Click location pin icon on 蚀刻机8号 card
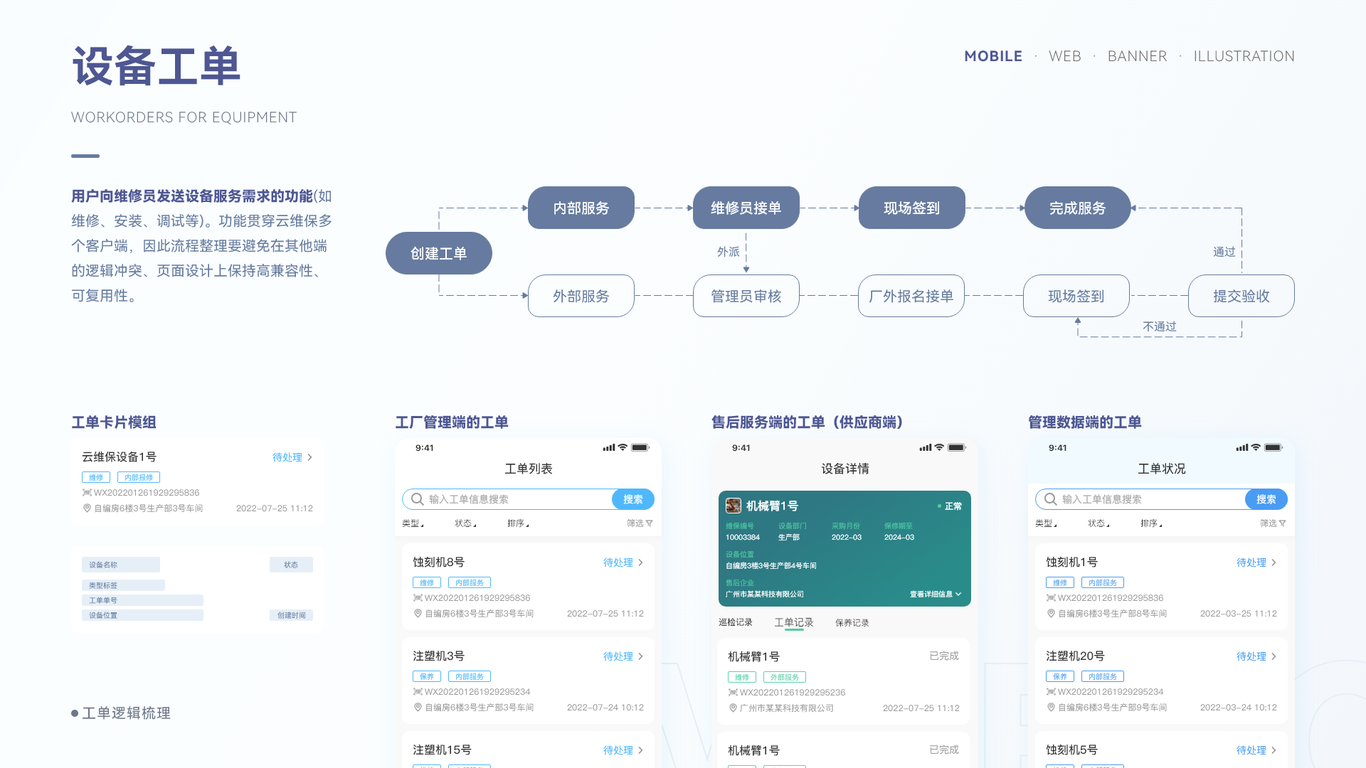This screenshot has width=1366, height=768. pos(418,613)
